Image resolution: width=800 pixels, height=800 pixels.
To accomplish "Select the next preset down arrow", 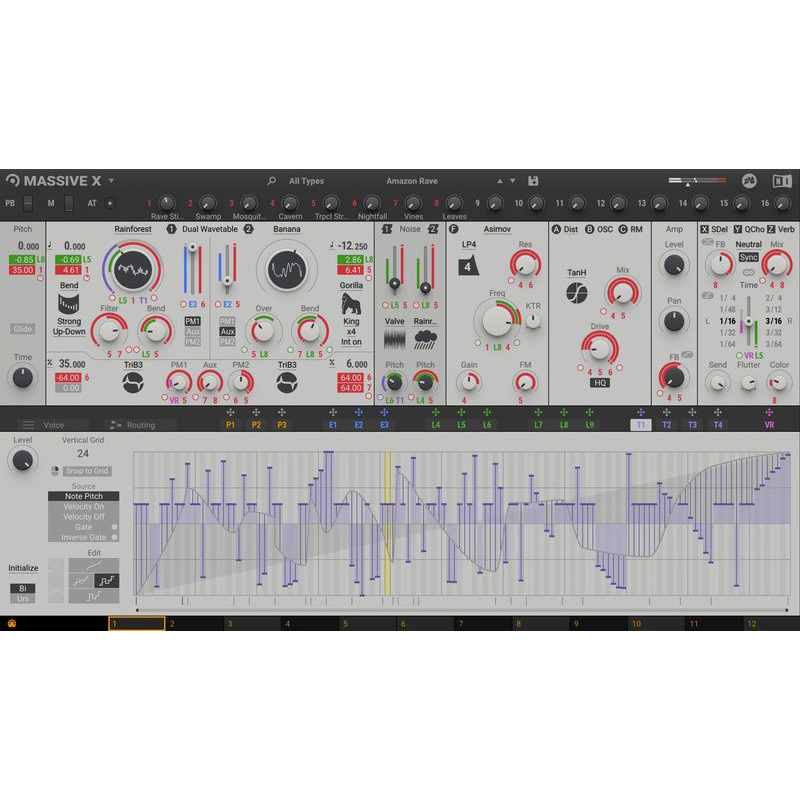I will [x=513, y=181].
